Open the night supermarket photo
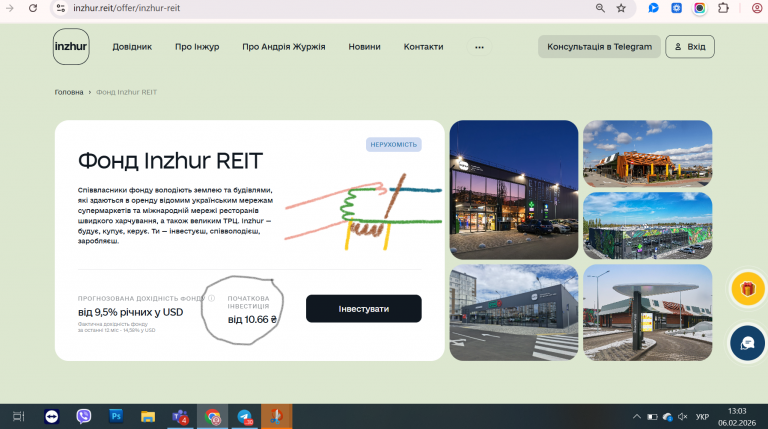768x429 pixels. (514, 190)
